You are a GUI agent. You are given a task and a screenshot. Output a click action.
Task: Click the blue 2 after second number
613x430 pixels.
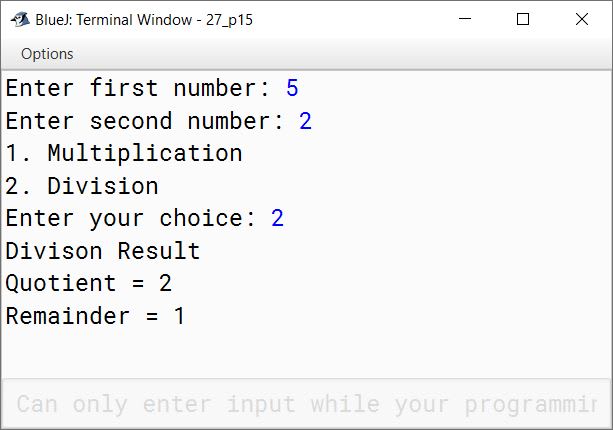305,121
